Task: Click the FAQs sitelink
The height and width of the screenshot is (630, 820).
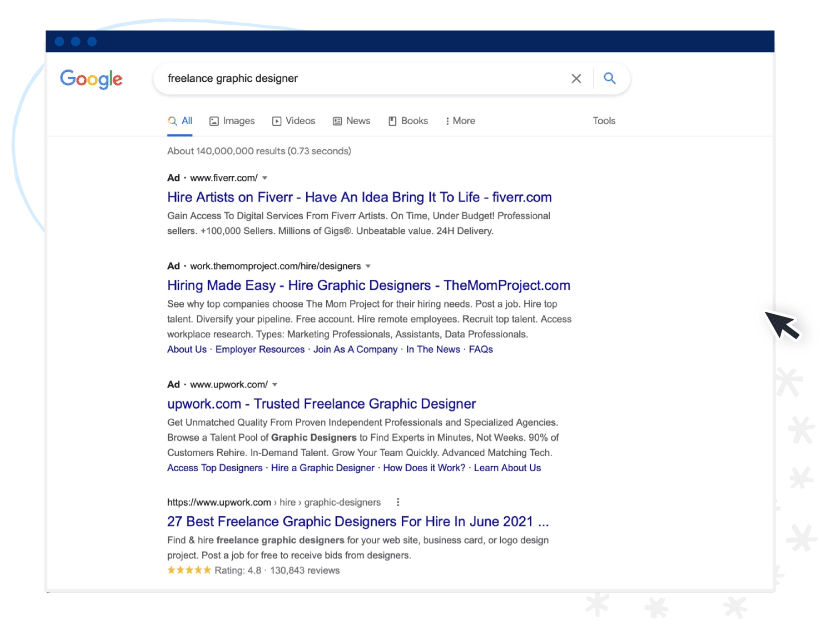Action: click(481, 349)
